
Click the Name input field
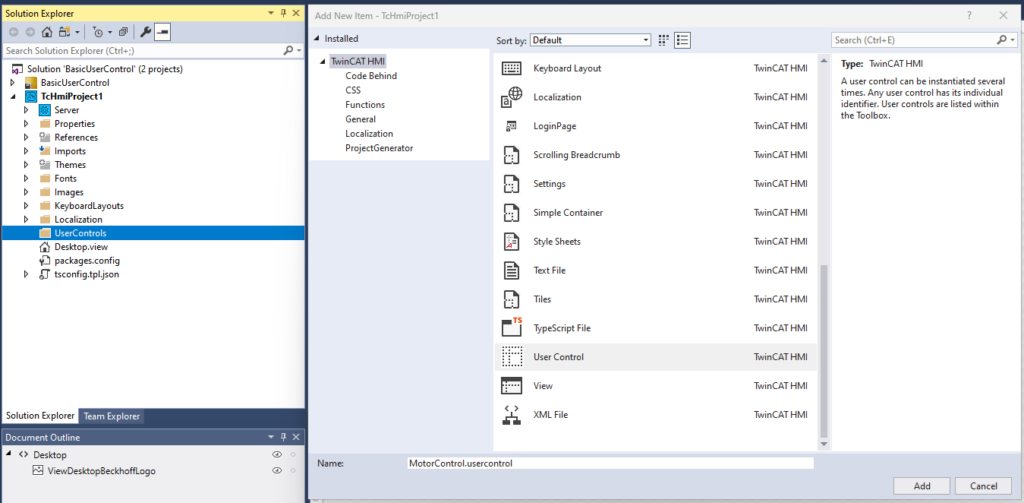tap(610, 463)
